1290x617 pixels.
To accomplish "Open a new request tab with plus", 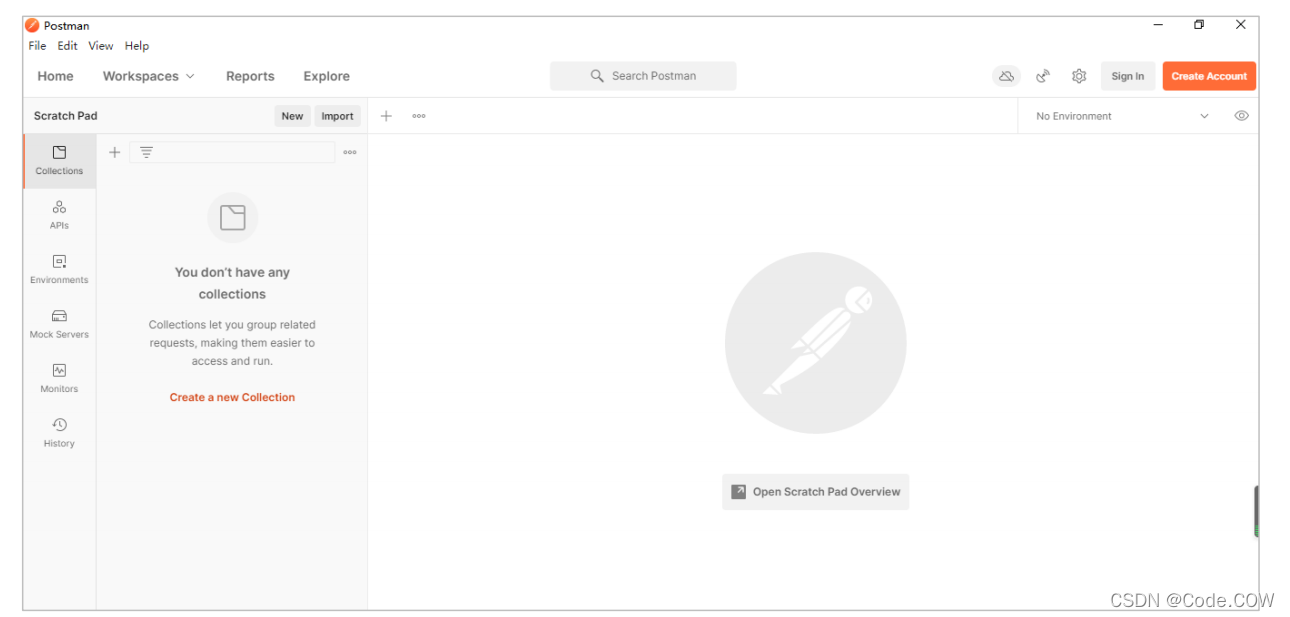I will pyautogui.click(x=386, y=116).
